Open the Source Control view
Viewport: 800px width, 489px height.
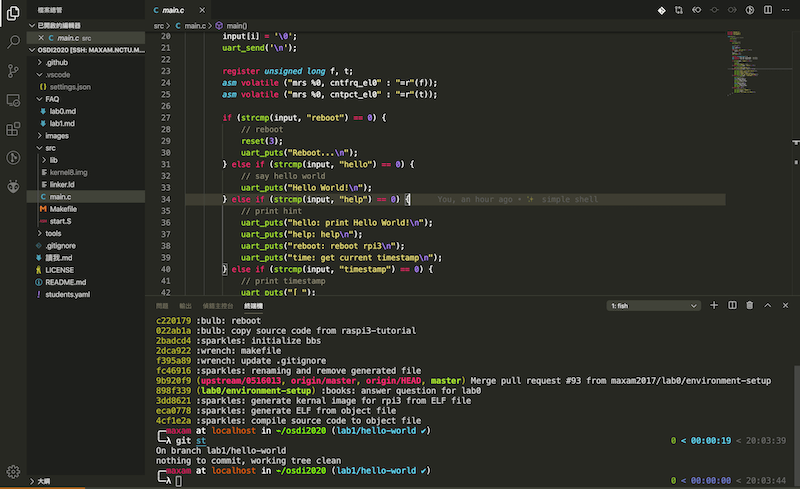tap(14, 71)
